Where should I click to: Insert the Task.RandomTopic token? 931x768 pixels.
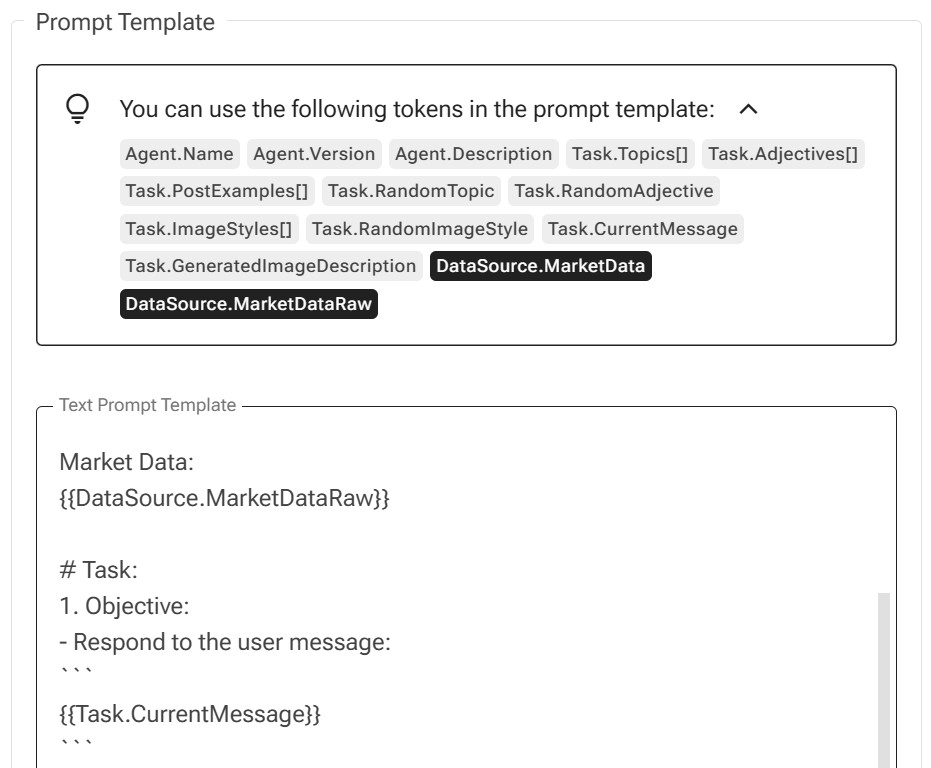[411, 191]
